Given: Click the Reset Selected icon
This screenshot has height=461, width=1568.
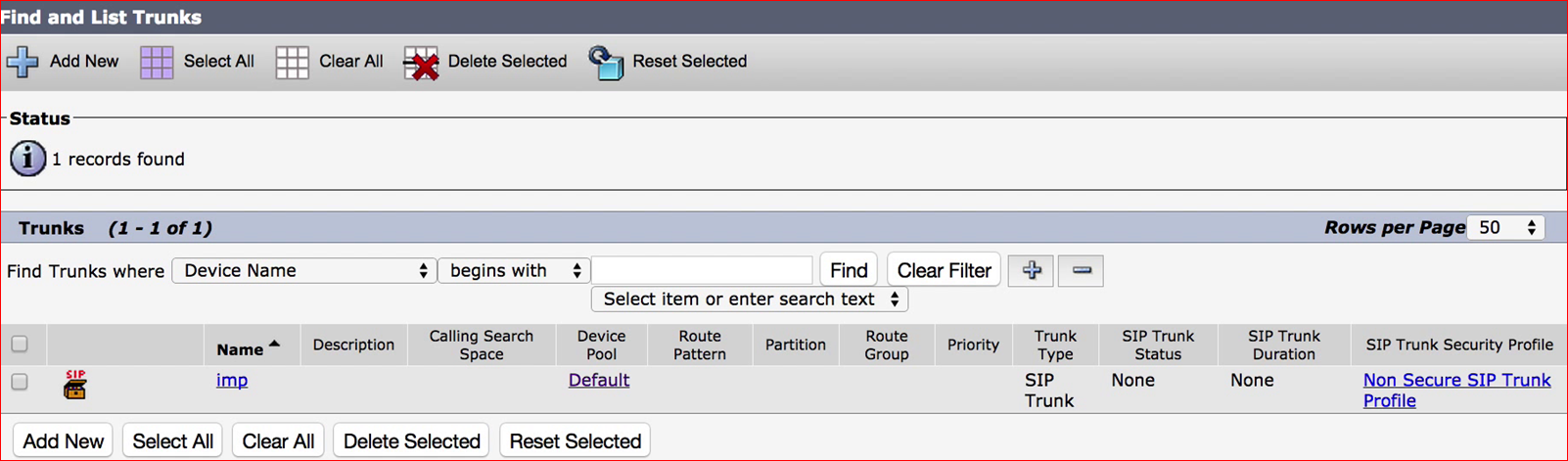Looking at the screenshot, I should pyautogui.click(x=606, y=63).
